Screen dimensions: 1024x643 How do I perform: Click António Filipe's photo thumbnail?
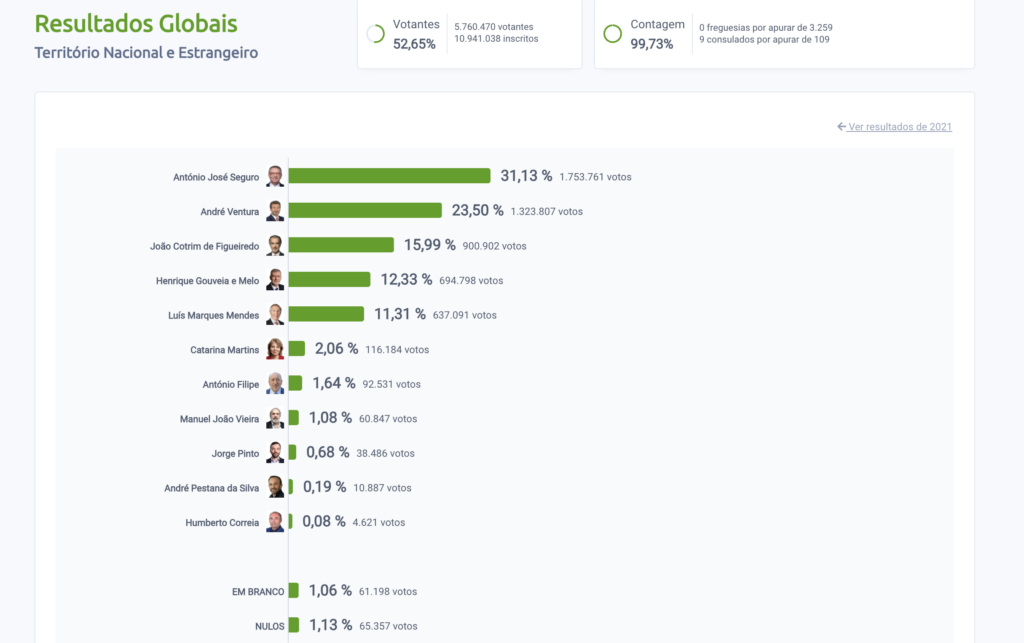click(x=275, y=384)
